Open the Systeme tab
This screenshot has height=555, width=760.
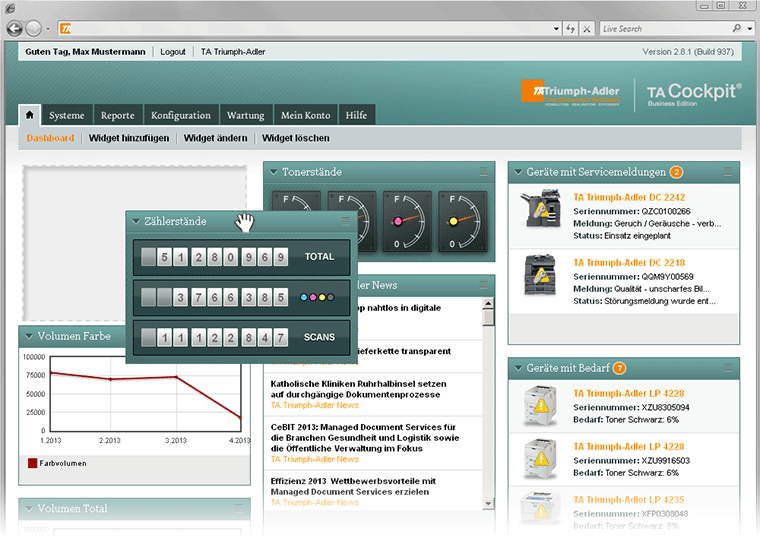67,115
